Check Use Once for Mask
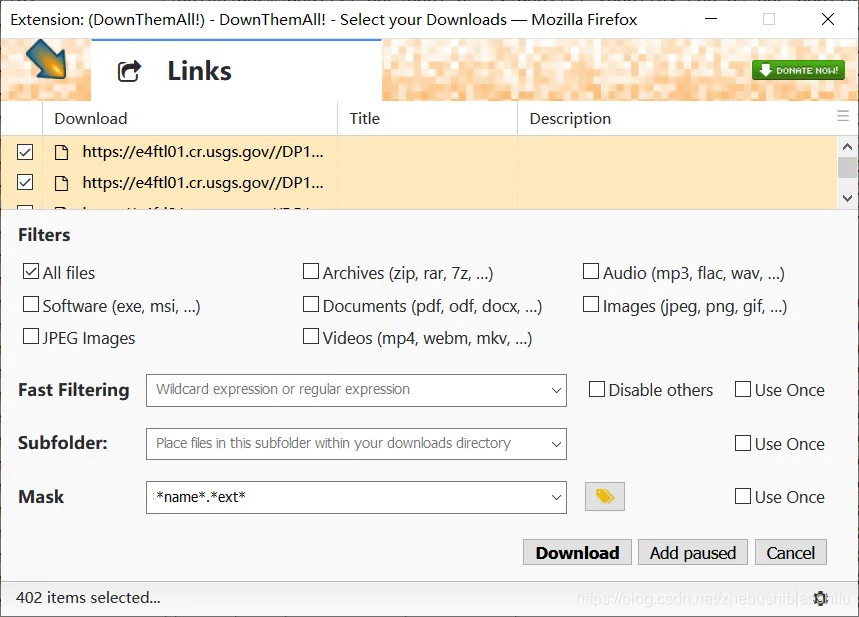Viewport: 859px width, 617px height. [x=743, y=496]
